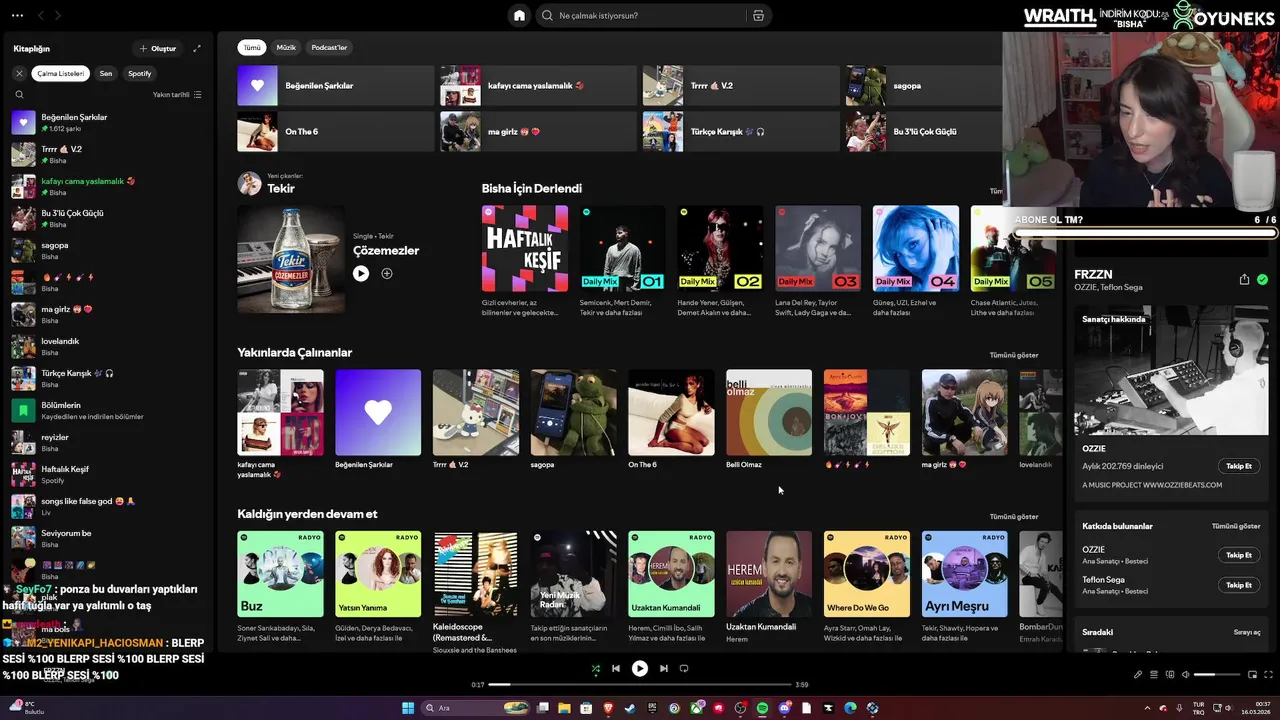This screenshot has height=720, width=1280.
Task: Follow OZZIE via Takip Et in artist card
Action: pyautogui.click(x=1239, y=466)
